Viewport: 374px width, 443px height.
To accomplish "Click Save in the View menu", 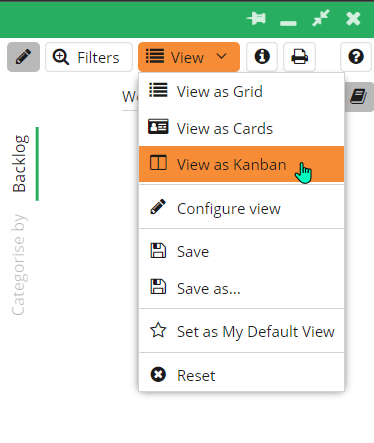I will 241,251.
